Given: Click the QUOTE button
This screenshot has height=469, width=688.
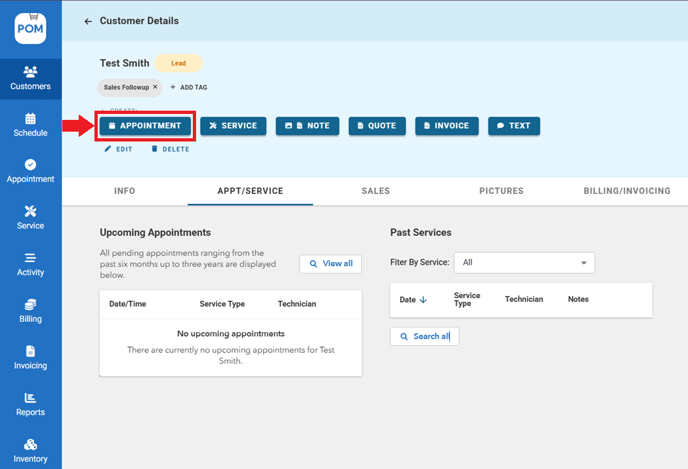Looking at the screenshot, I should [x=376, y=126].
